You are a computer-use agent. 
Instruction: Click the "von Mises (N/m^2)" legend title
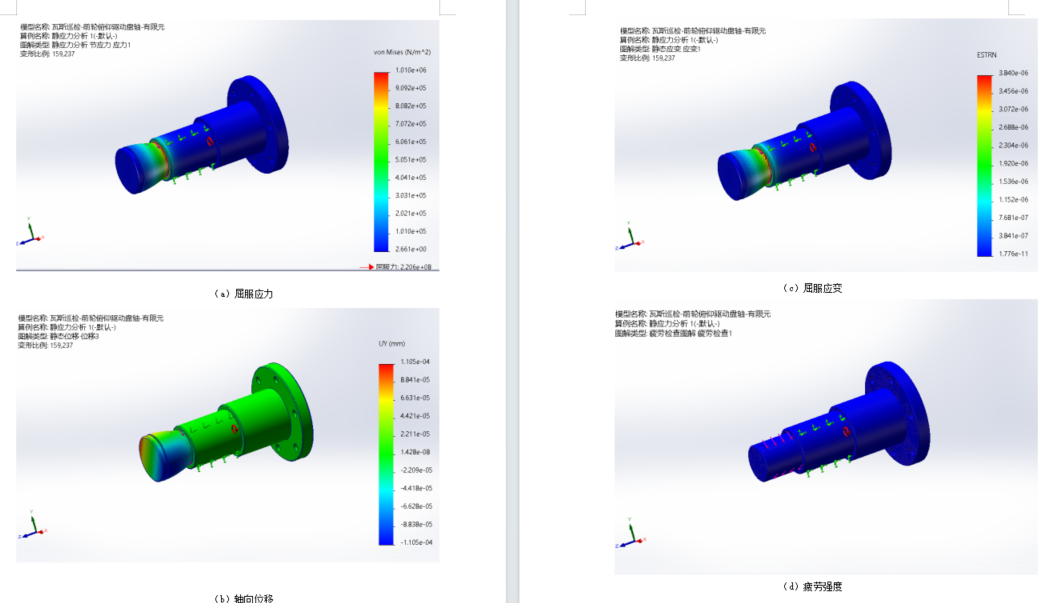402,52
